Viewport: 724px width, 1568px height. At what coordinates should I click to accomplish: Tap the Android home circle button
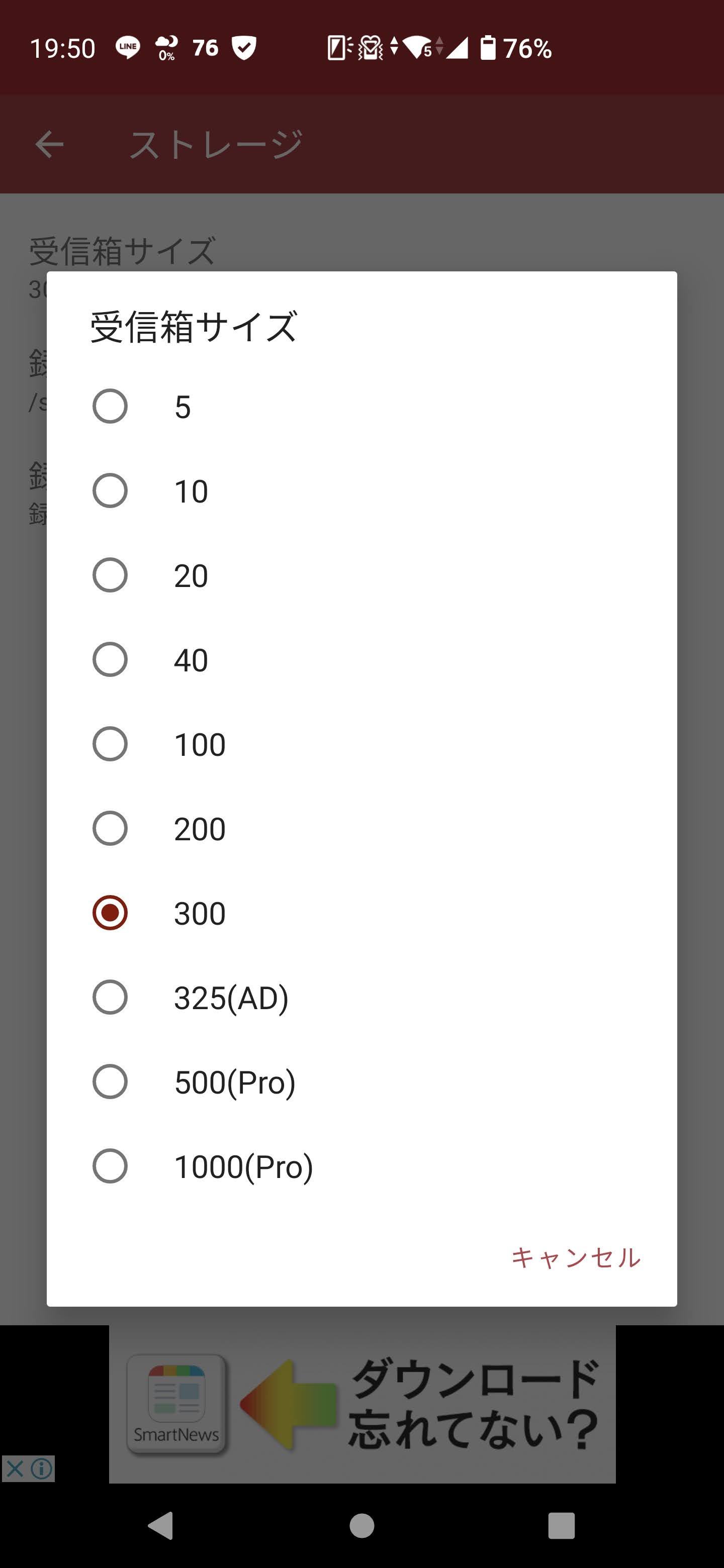tap(361, 1525)
